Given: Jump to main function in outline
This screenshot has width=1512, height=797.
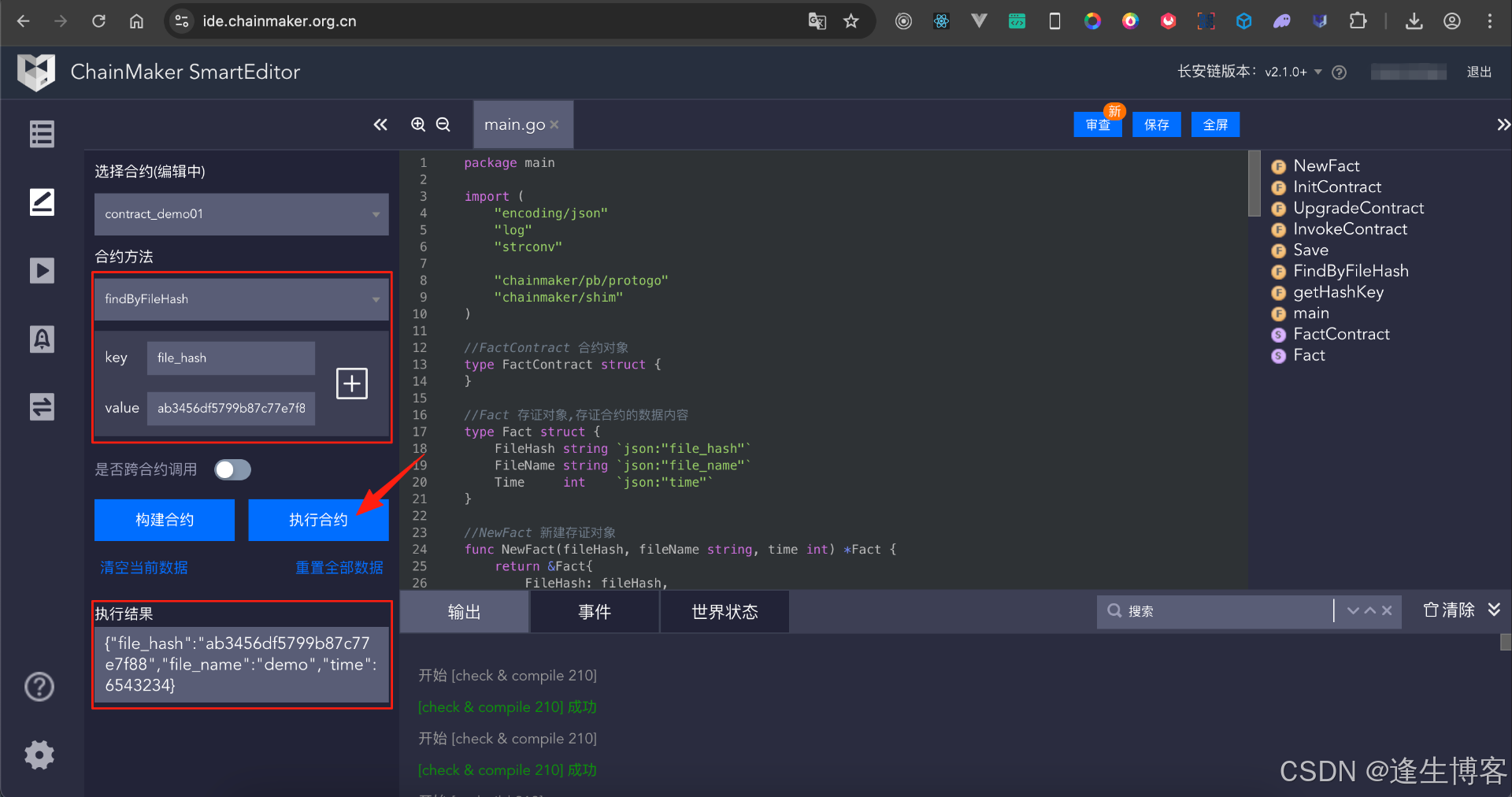Looking at the screenshot, I should [1310, 313].
